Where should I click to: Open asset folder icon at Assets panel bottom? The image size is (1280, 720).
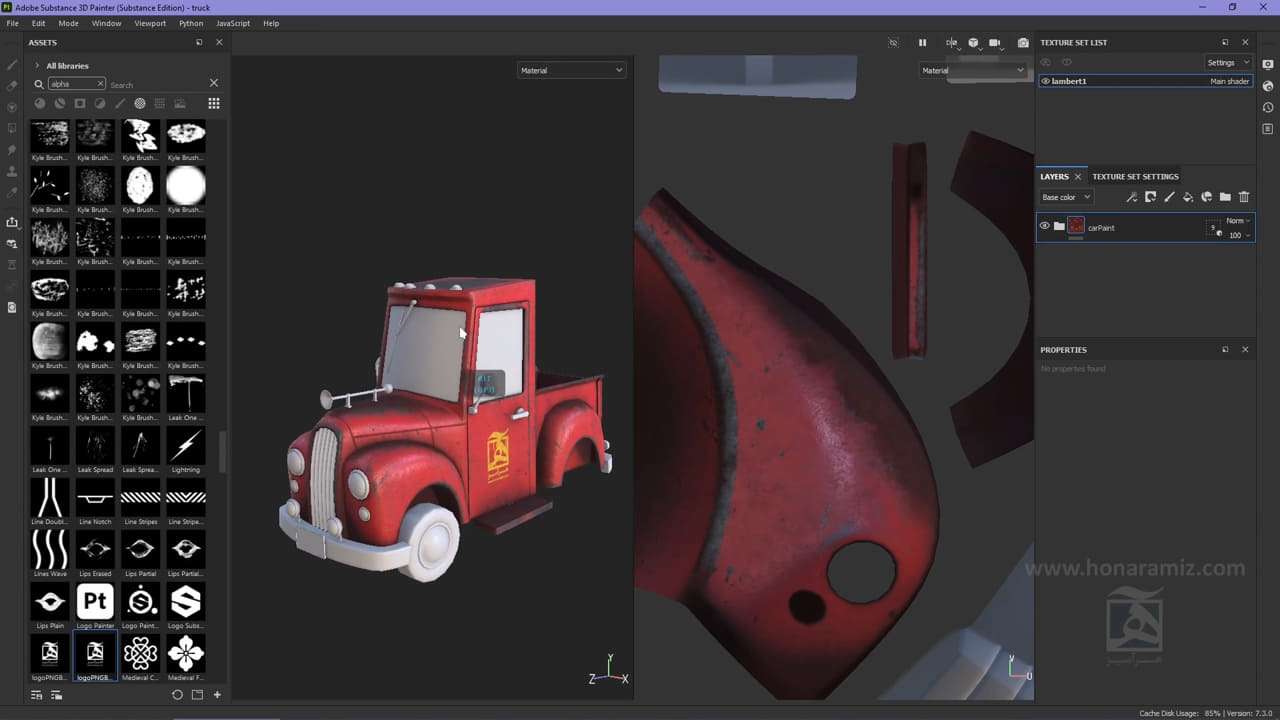coord(197,695)
